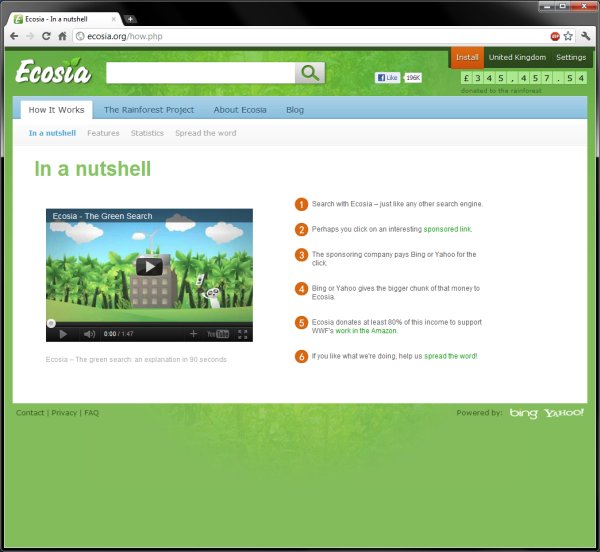Click the In a nutshell heading
This screenshot has width=600, height=552.
point(93,169)
